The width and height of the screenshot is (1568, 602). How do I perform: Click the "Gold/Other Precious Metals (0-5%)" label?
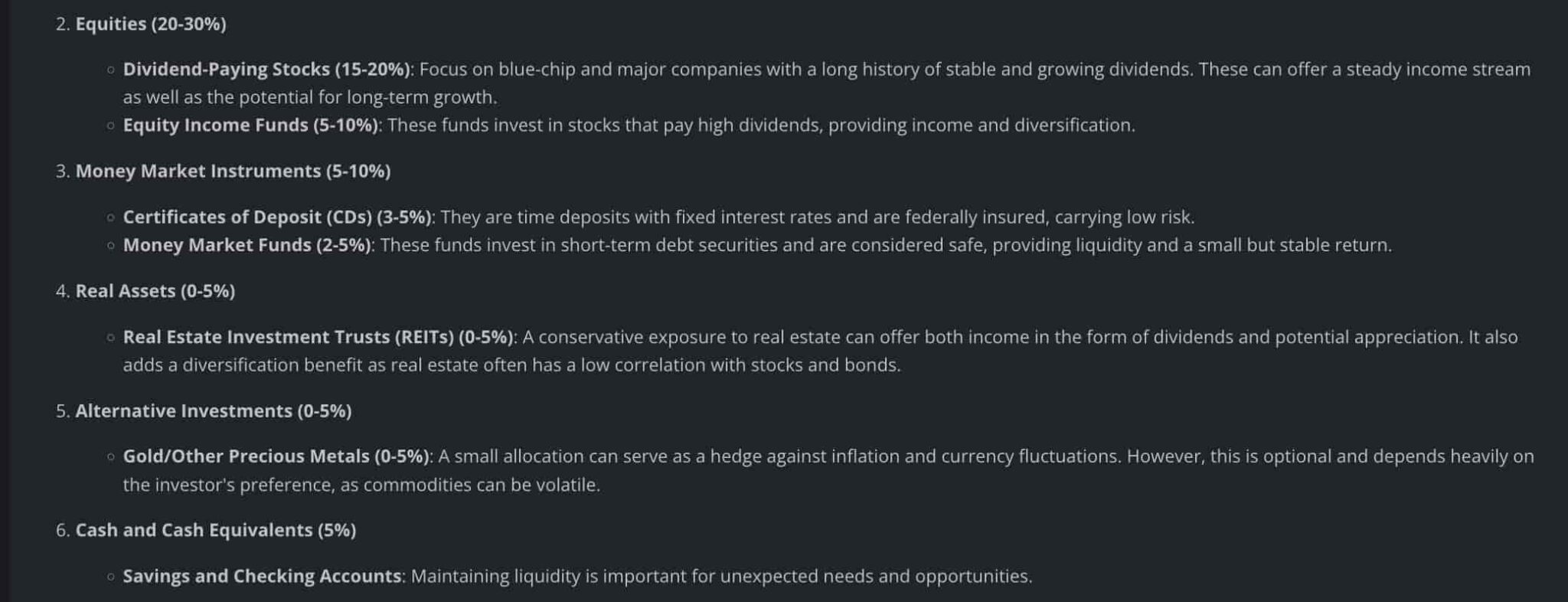[x=276, y=457]
